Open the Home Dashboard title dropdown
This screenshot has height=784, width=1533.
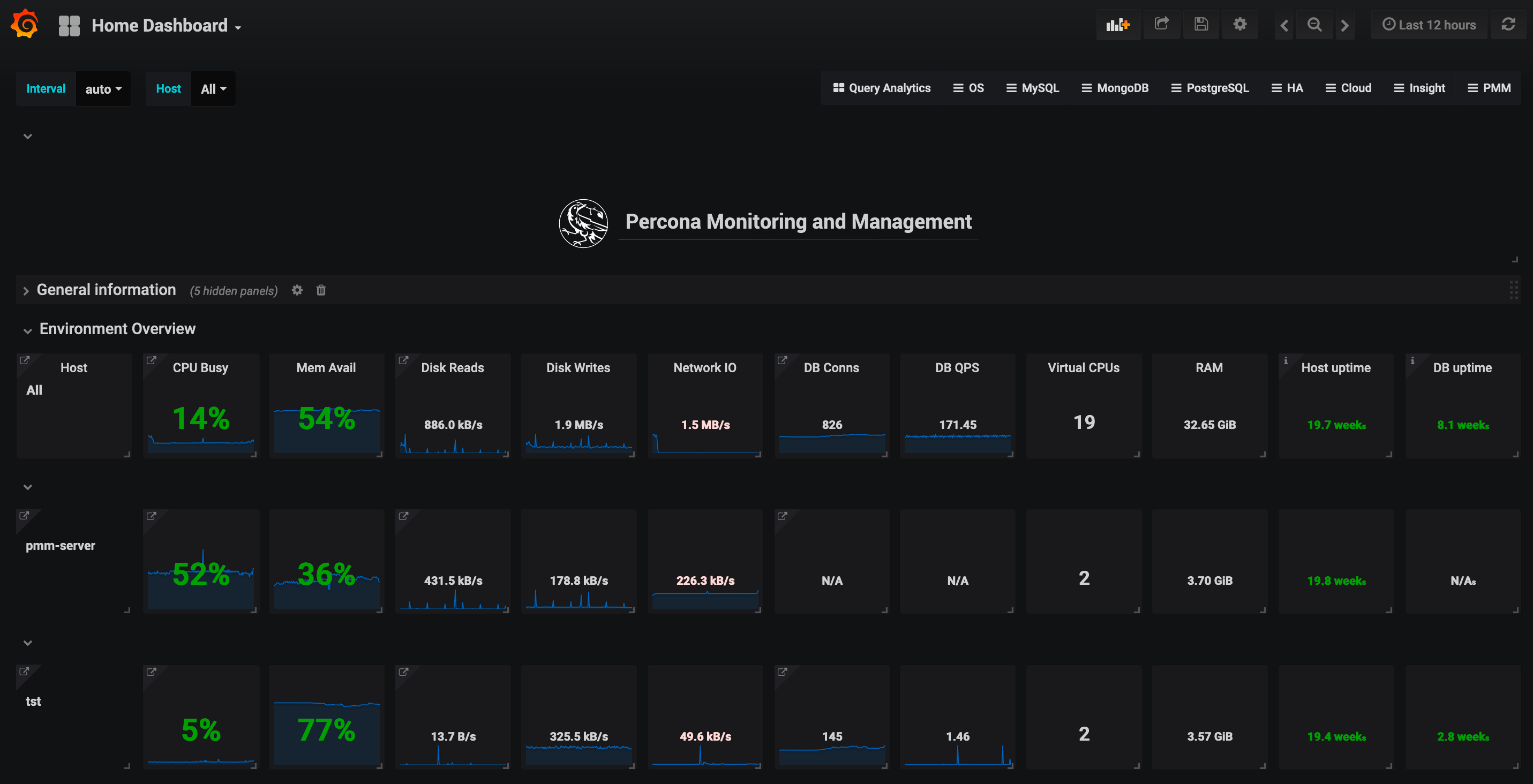click(x=166, y=26)
